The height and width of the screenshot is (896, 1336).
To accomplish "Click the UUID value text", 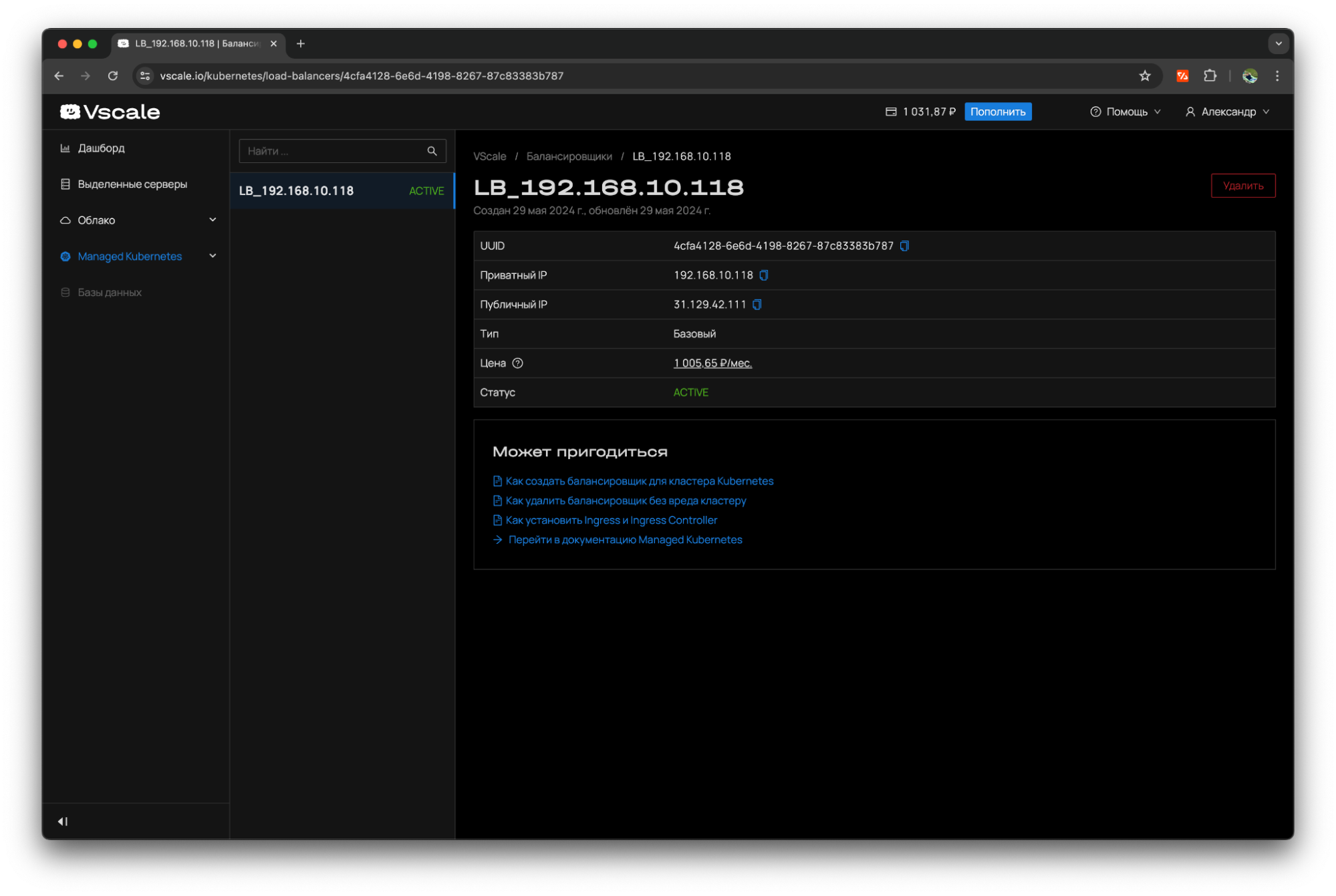I will click(x=783, y=246).
